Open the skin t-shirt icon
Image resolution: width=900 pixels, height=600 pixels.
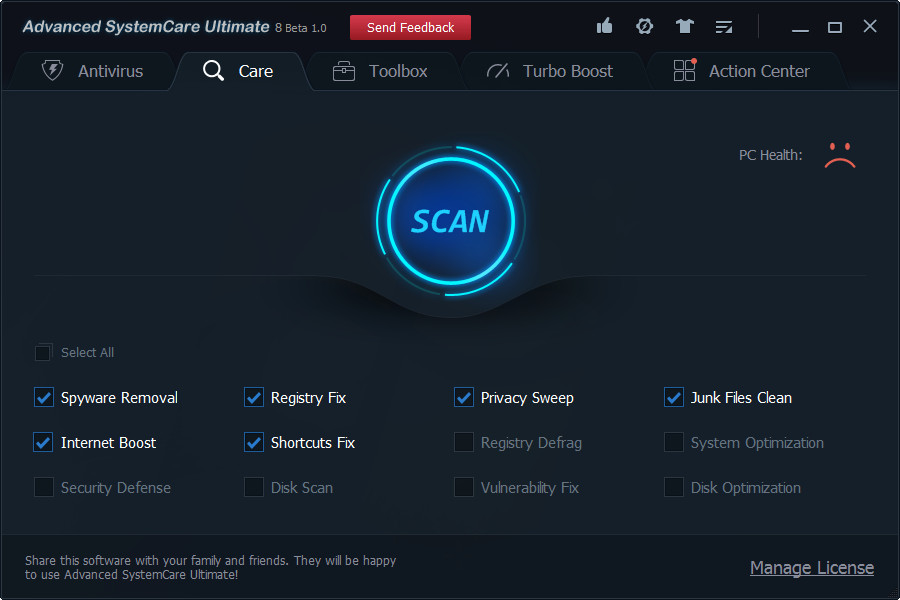click(684, 26)
